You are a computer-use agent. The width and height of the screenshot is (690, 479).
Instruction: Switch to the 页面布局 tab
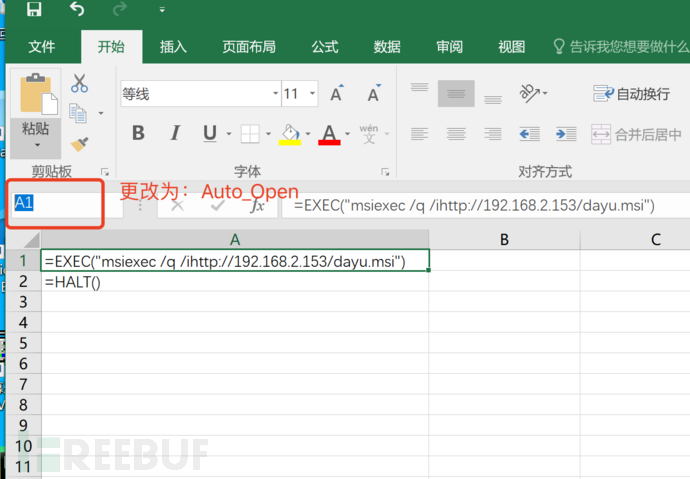coord(249,47)
